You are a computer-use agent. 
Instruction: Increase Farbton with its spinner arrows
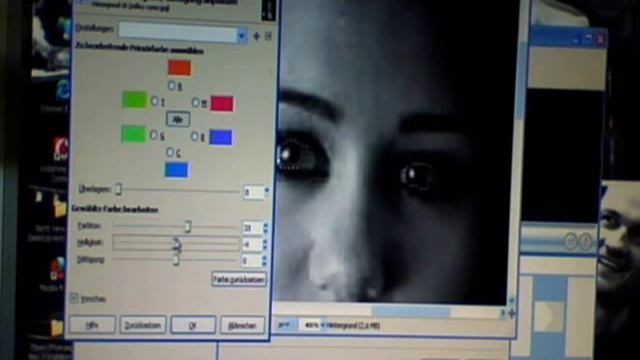tap(266, 228)
